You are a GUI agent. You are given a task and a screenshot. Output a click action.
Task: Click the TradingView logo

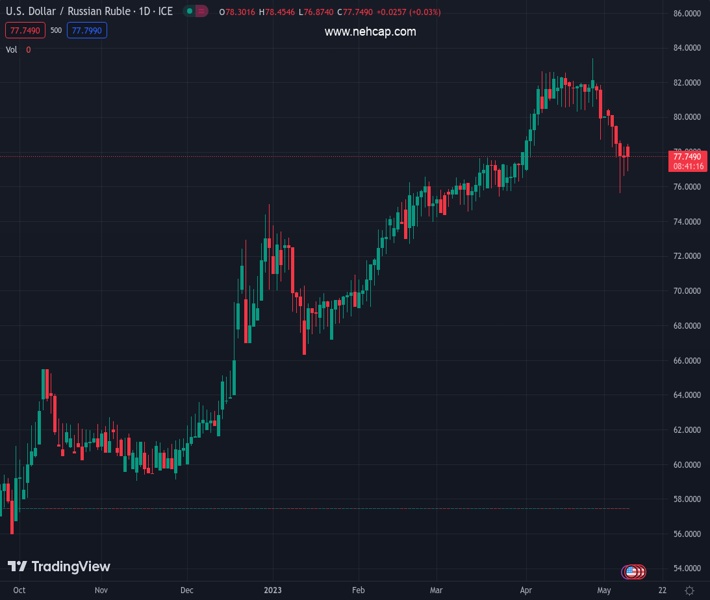coord(59,567)
